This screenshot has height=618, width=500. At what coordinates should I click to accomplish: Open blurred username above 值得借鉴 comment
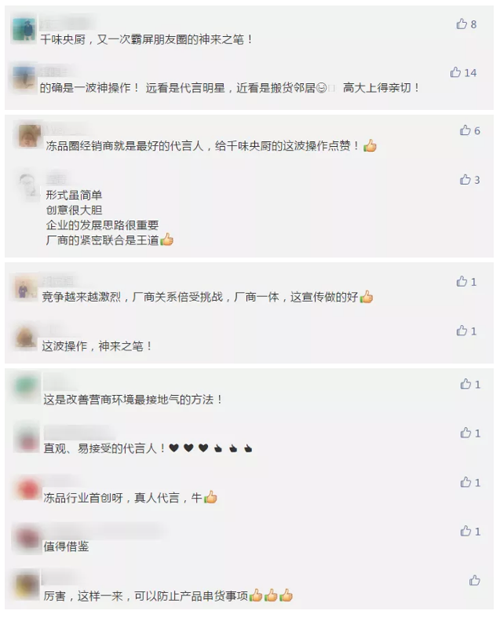102,532
